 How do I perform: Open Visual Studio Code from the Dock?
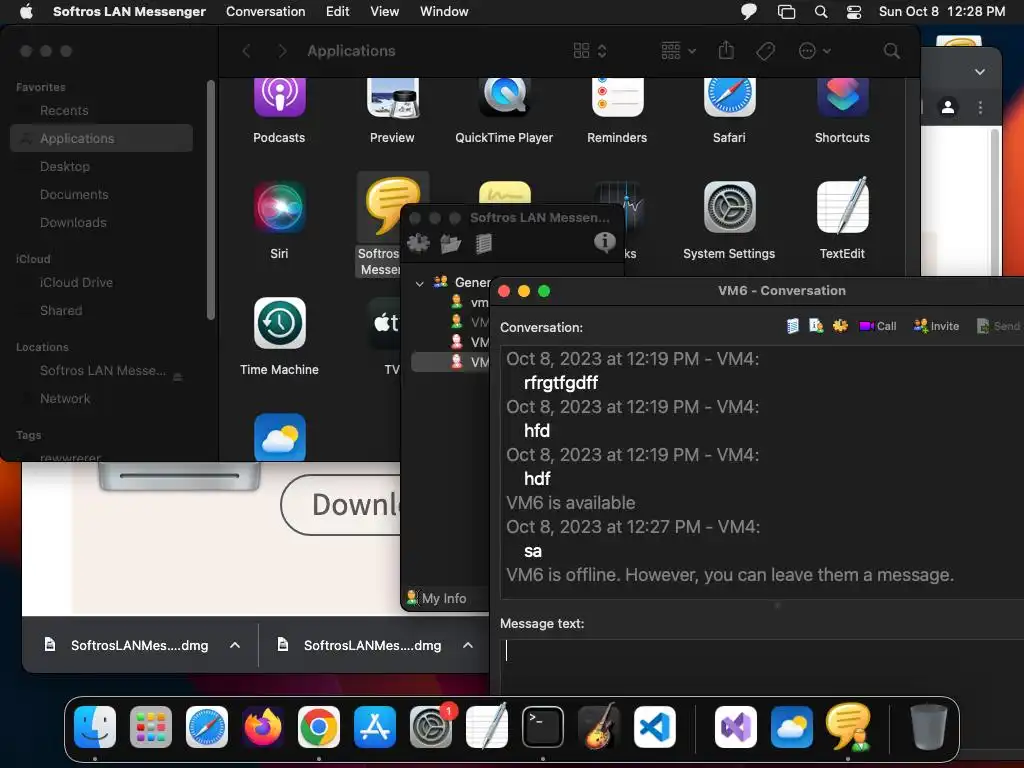pyautogui.click(x=655, y=726)
